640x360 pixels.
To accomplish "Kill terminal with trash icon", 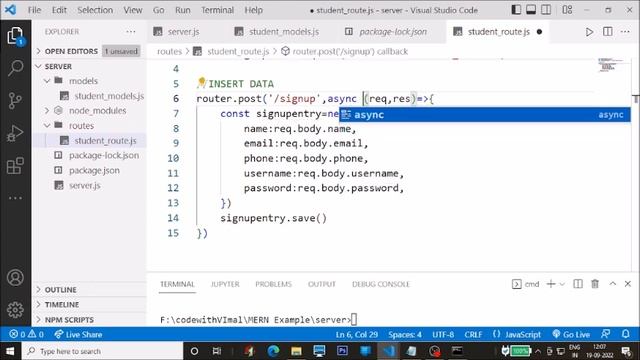I will tap(595, 284).
